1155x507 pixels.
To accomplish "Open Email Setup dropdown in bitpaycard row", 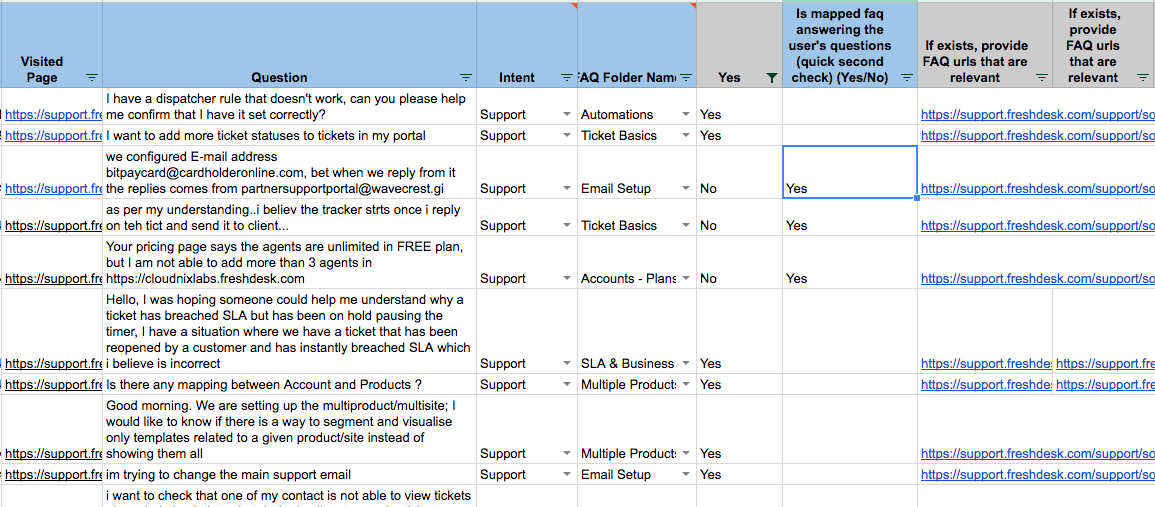I will click(x=686, y=189).
